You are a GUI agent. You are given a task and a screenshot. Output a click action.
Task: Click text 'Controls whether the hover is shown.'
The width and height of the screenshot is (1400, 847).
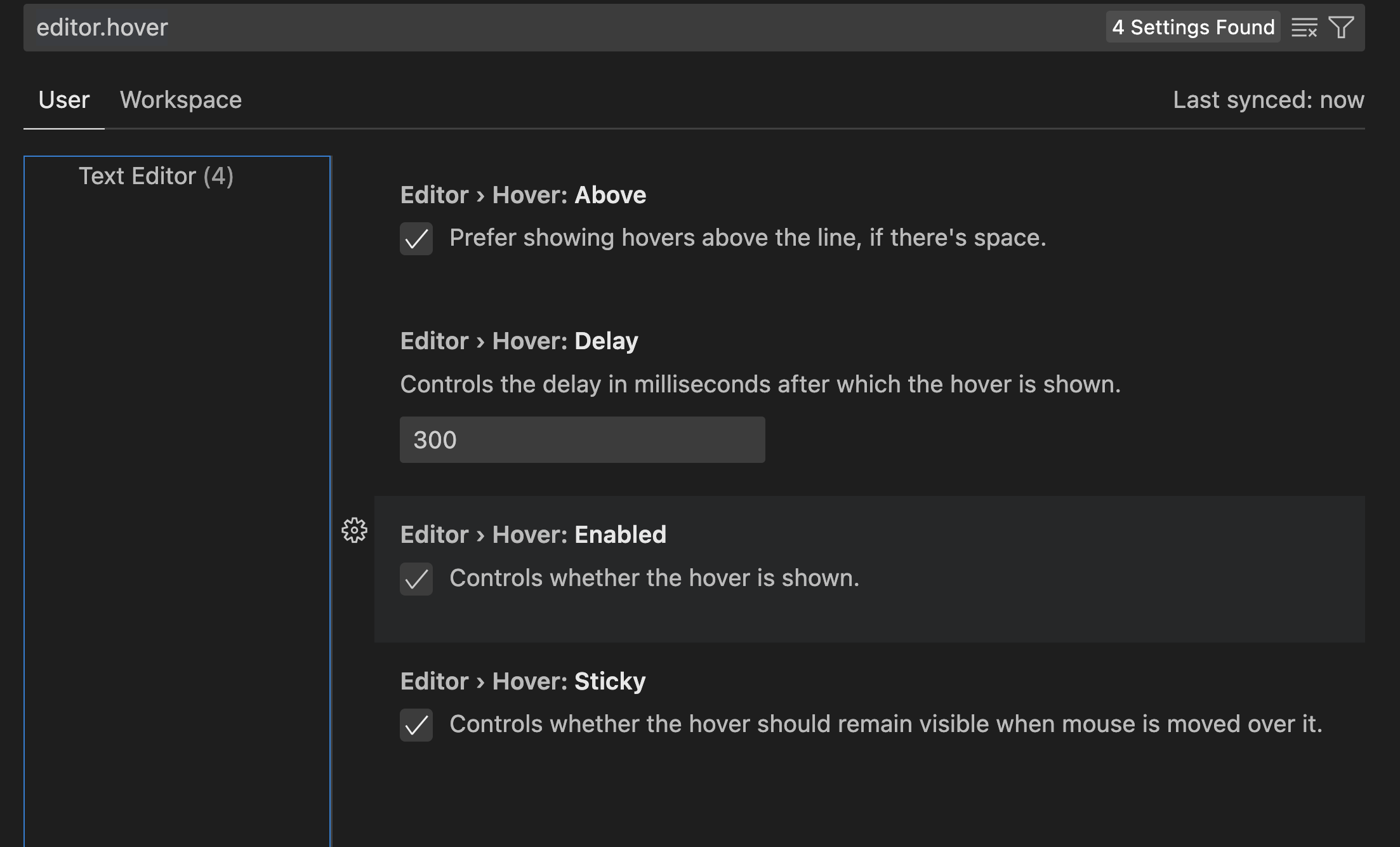654,578
